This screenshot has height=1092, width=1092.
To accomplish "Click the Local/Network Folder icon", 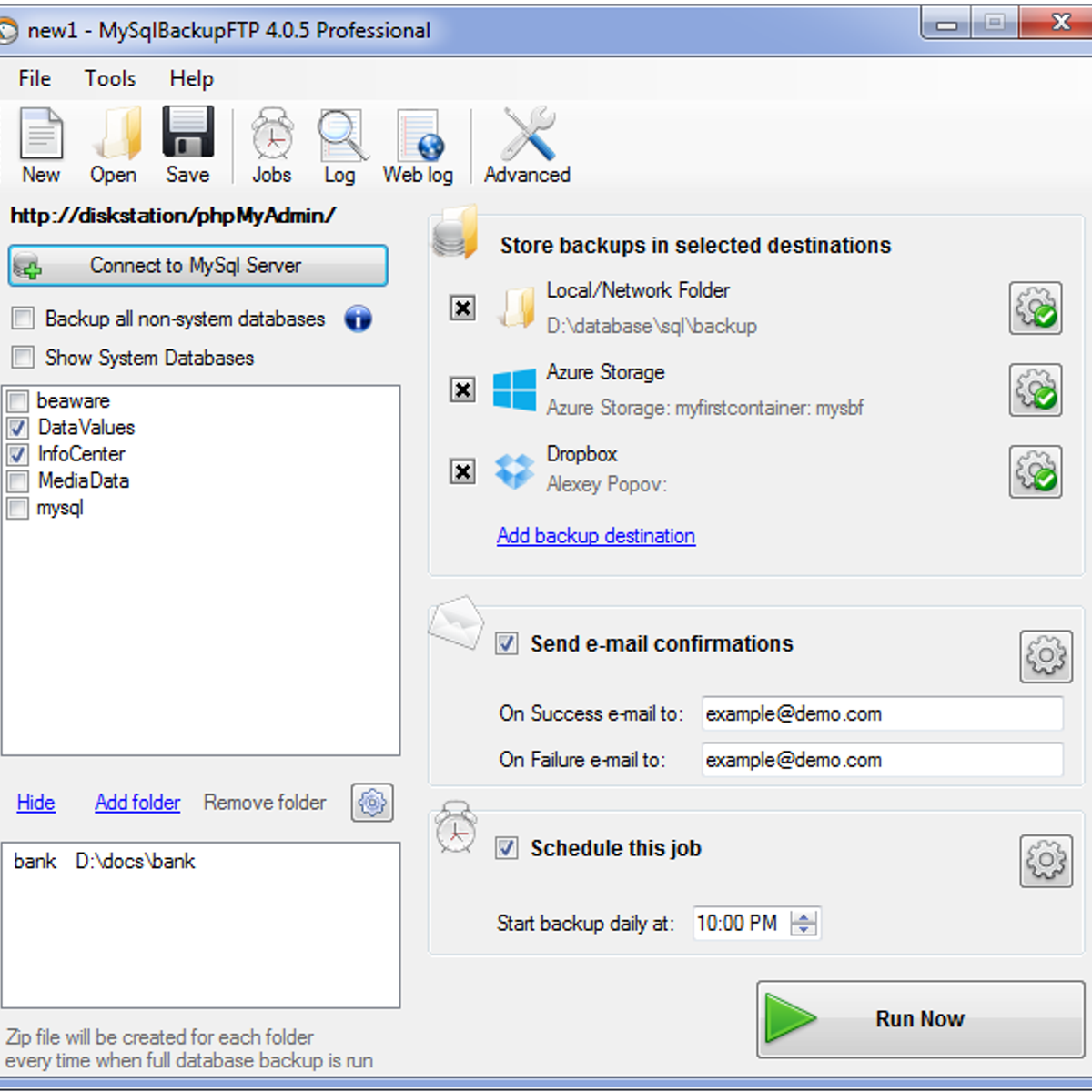I will [x=517, y=308].
